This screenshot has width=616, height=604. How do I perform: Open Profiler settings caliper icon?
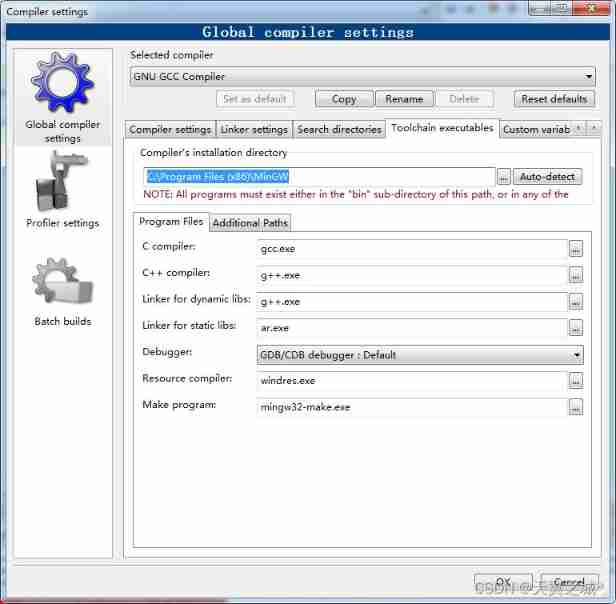62,181
